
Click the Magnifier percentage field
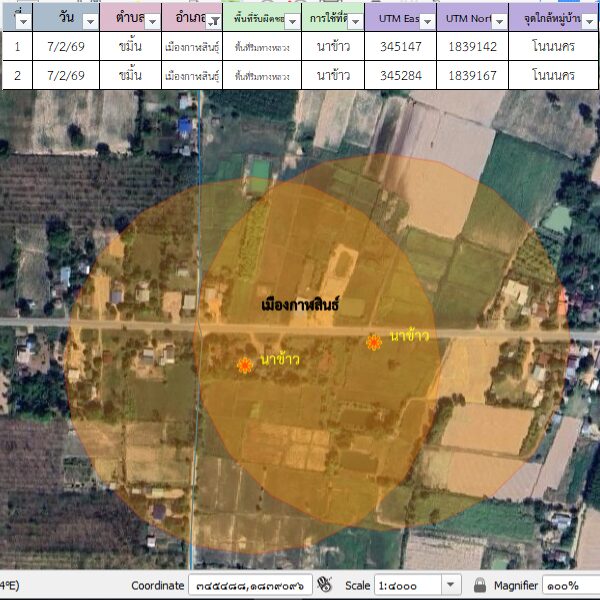[x=568, y=585]
